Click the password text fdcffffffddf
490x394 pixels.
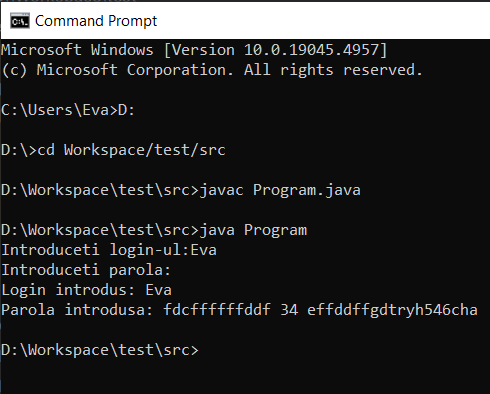pyautogui.click(x=217, y=310)
